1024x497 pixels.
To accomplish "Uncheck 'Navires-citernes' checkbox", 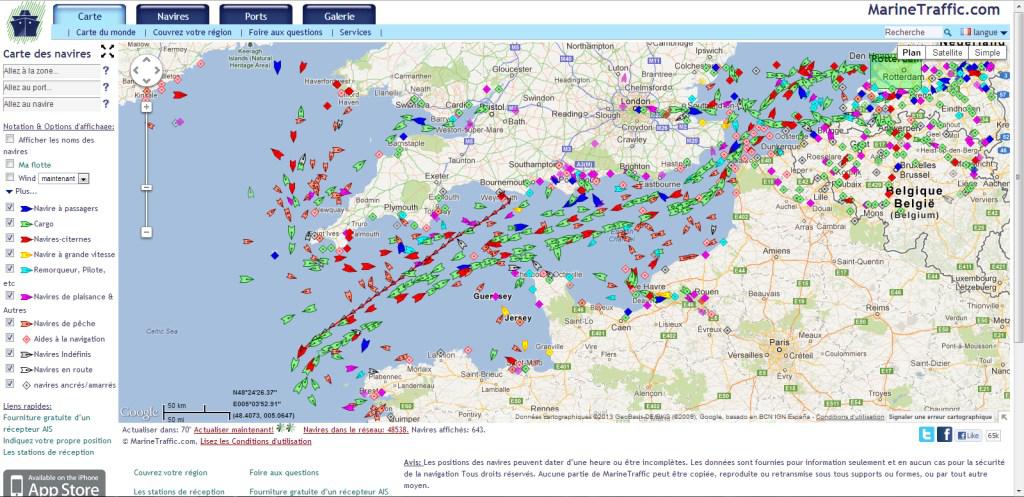I will point(10,239).
